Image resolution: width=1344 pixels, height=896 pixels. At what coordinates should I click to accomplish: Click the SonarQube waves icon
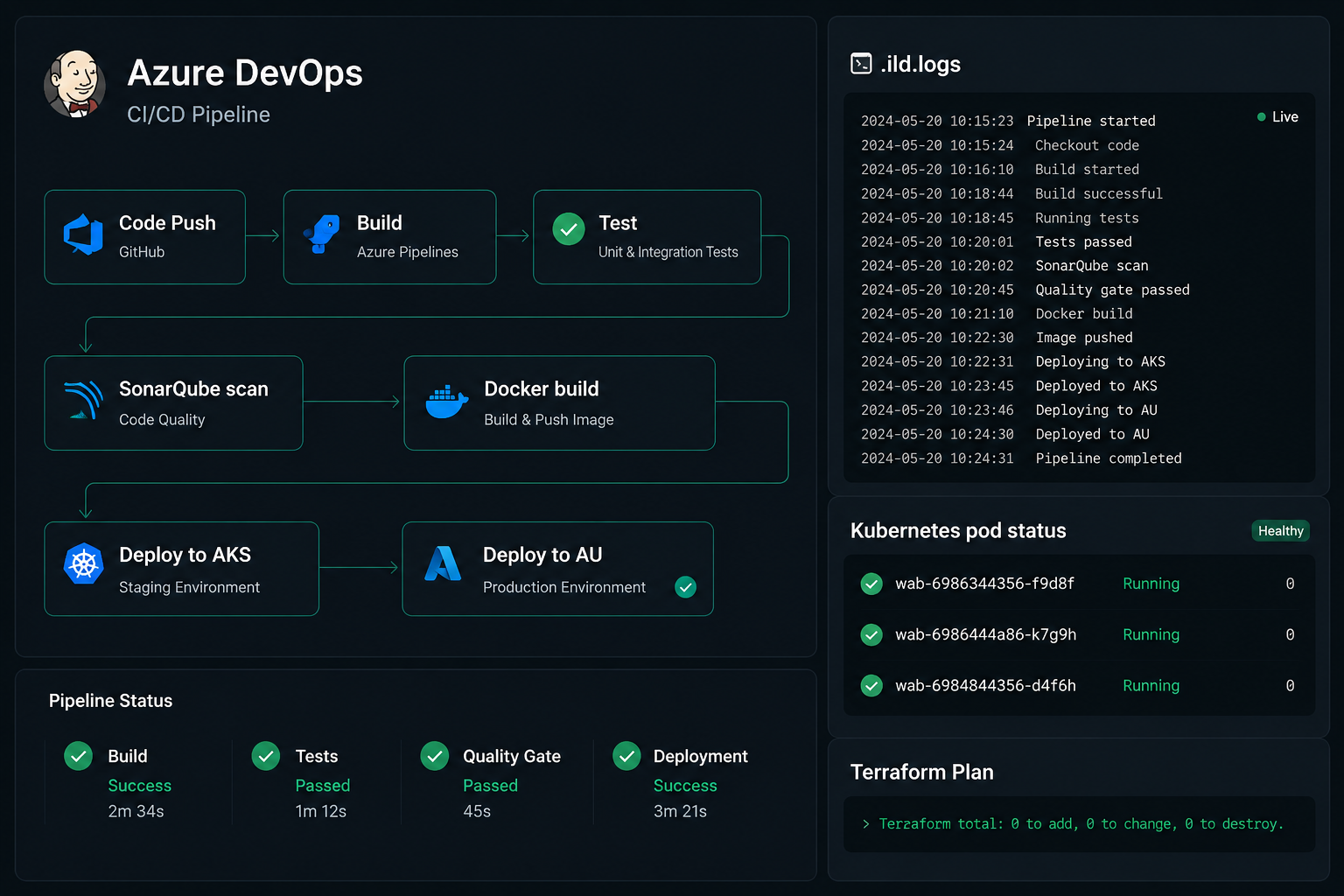(84, 401)
